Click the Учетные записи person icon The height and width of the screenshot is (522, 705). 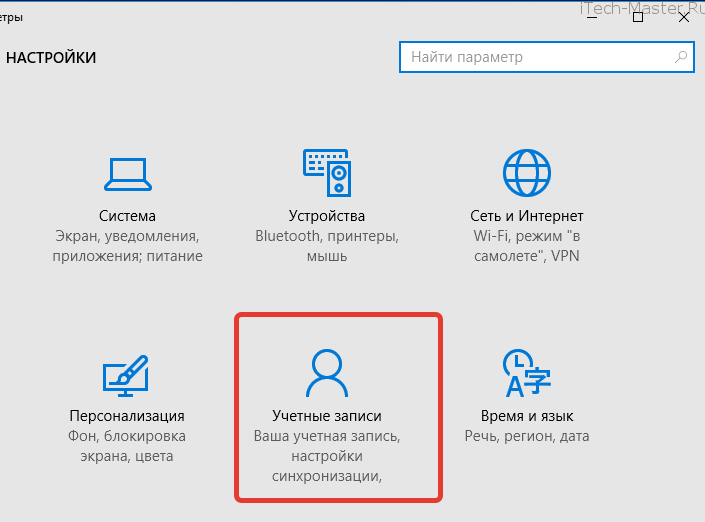pyautogui.click(x=326, y=374)
